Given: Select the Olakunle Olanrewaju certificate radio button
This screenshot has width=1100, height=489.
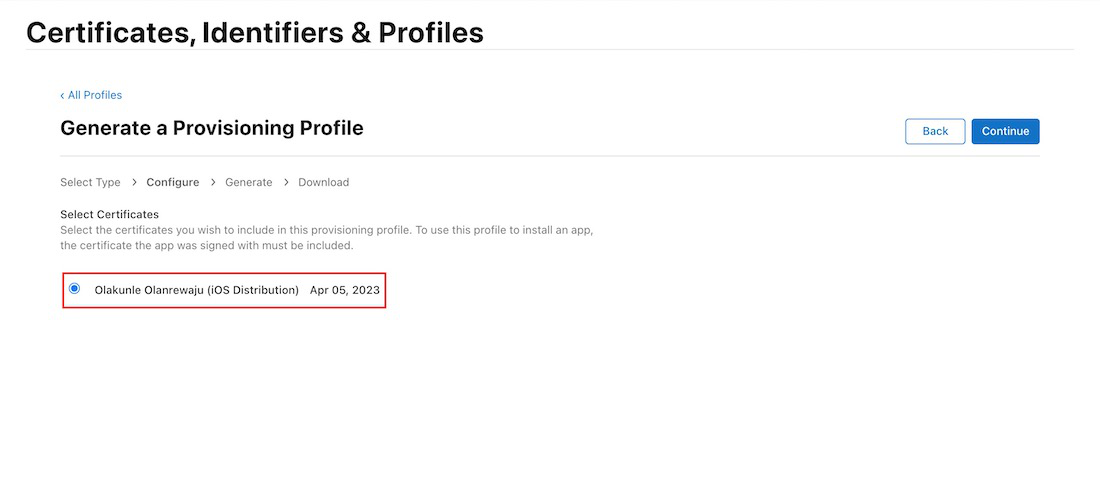Looking at the screenshot, I should pos(75,289).
